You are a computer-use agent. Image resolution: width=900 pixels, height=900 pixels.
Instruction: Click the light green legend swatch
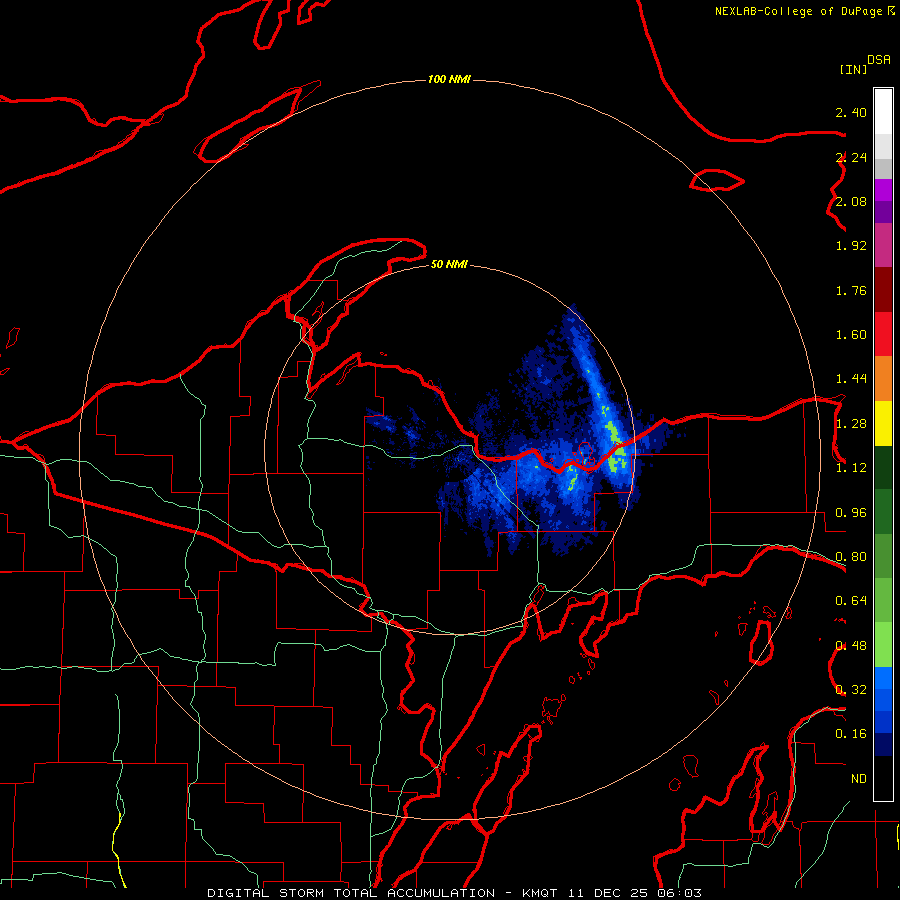(x=883, y=645)
